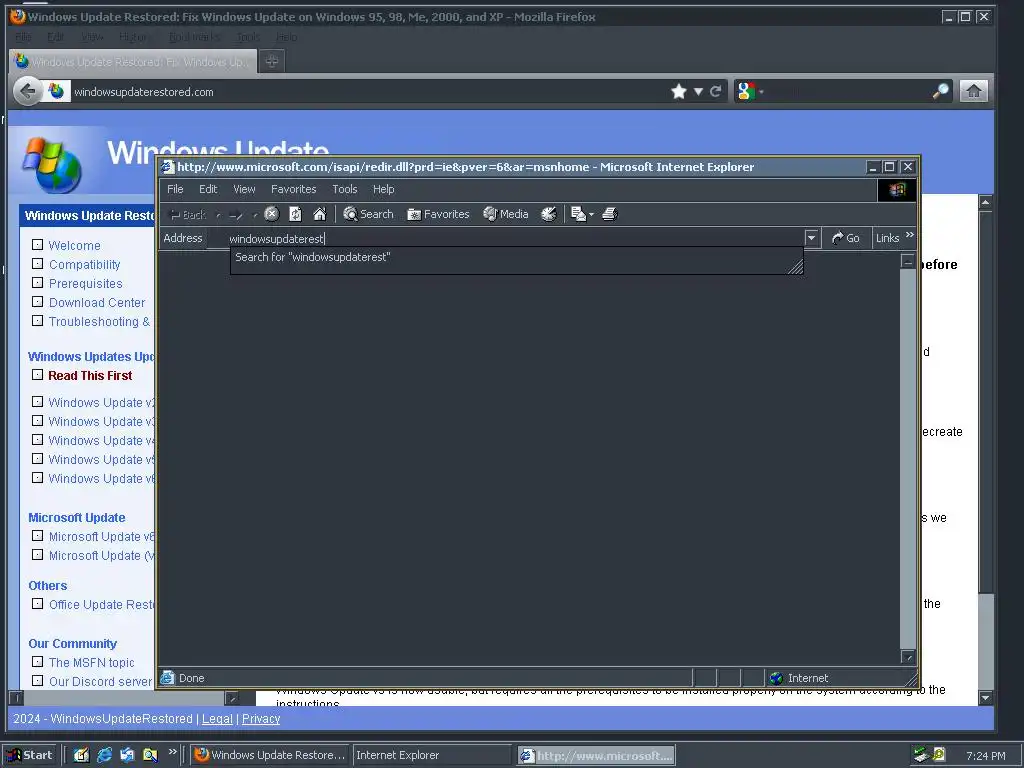Click the Firefox Home button
This screenshot has width=1024, height=768.
[x=974, y=91]
